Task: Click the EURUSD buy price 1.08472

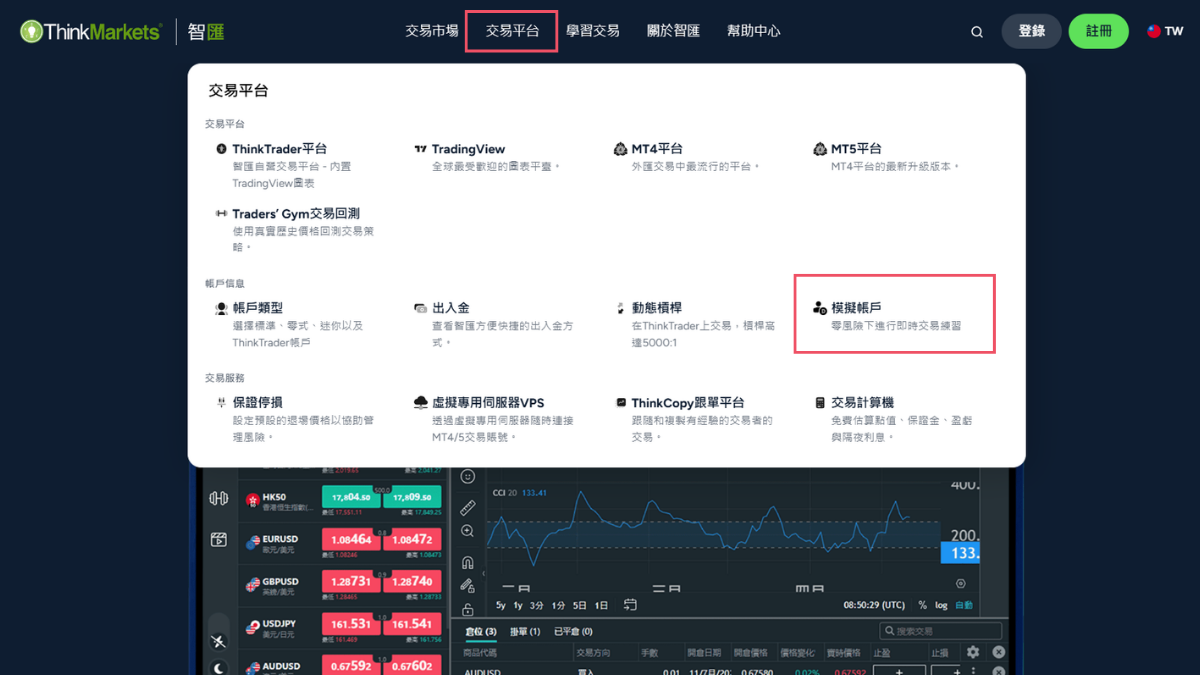Action: tap(412, 540)
